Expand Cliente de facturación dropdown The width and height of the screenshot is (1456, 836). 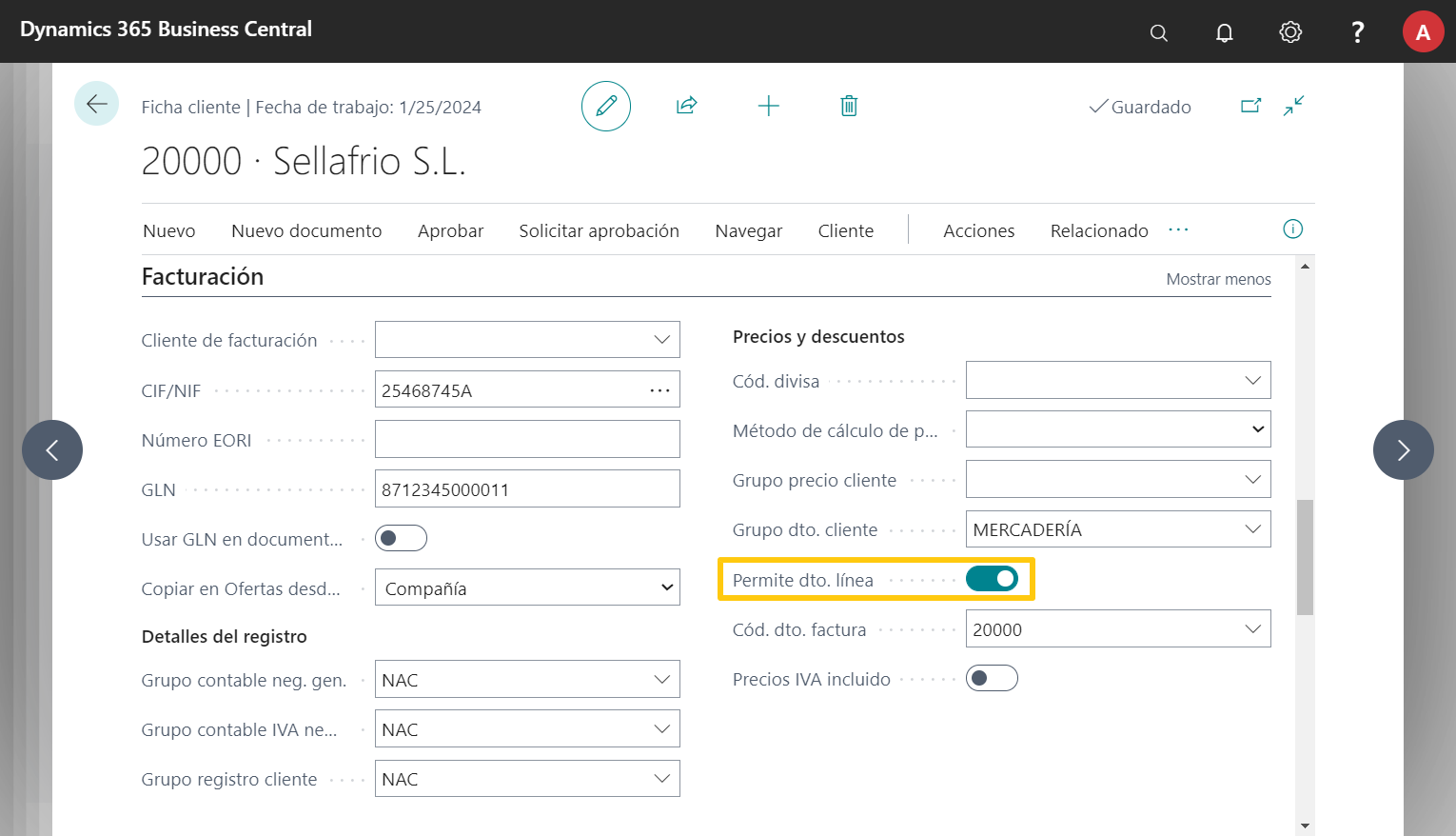coord(661,340)
